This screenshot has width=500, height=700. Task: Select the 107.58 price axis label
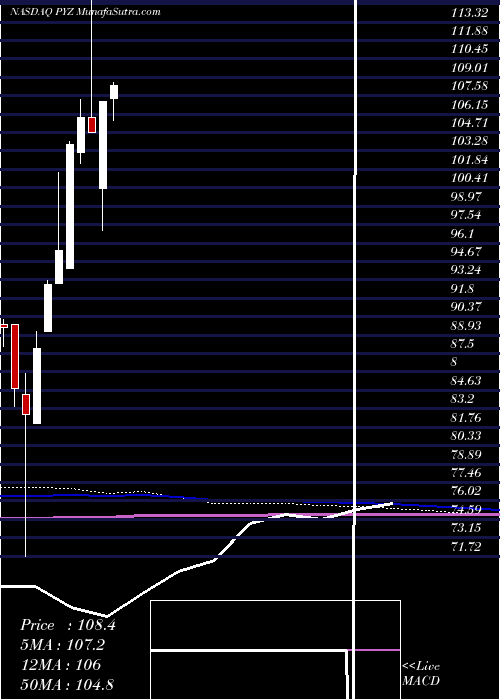click(x=470, y=86)
